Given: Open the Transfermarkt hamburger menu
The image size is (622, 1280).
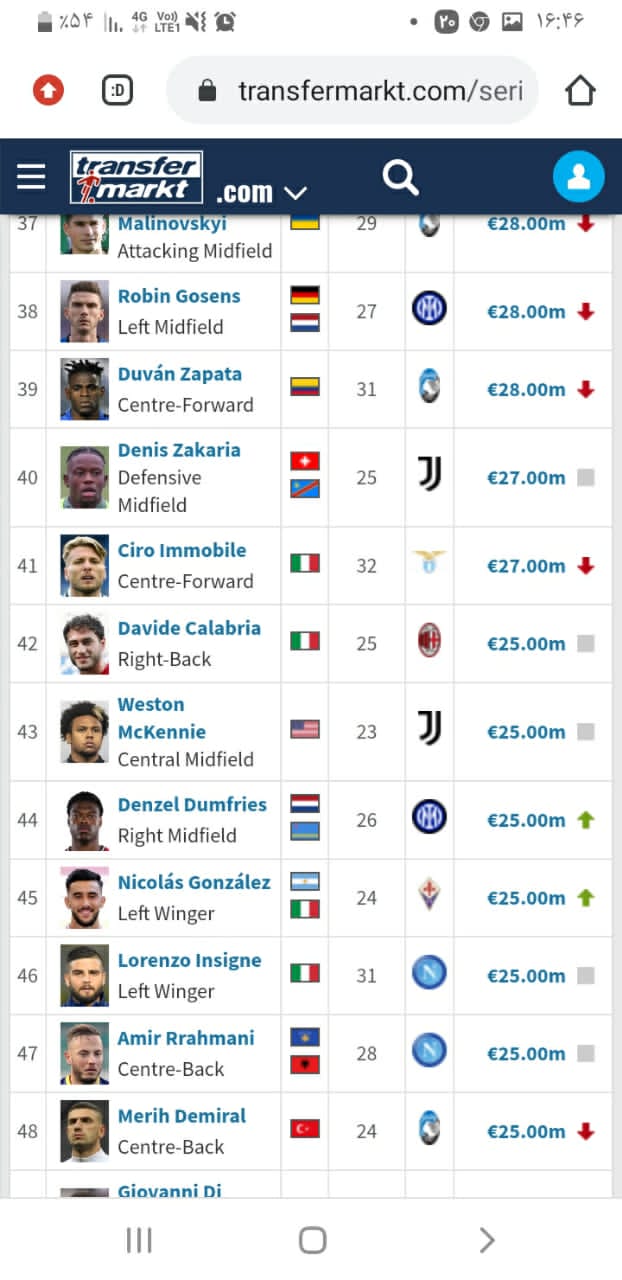Looking at the screenshot, I should [x=31, y=178].
